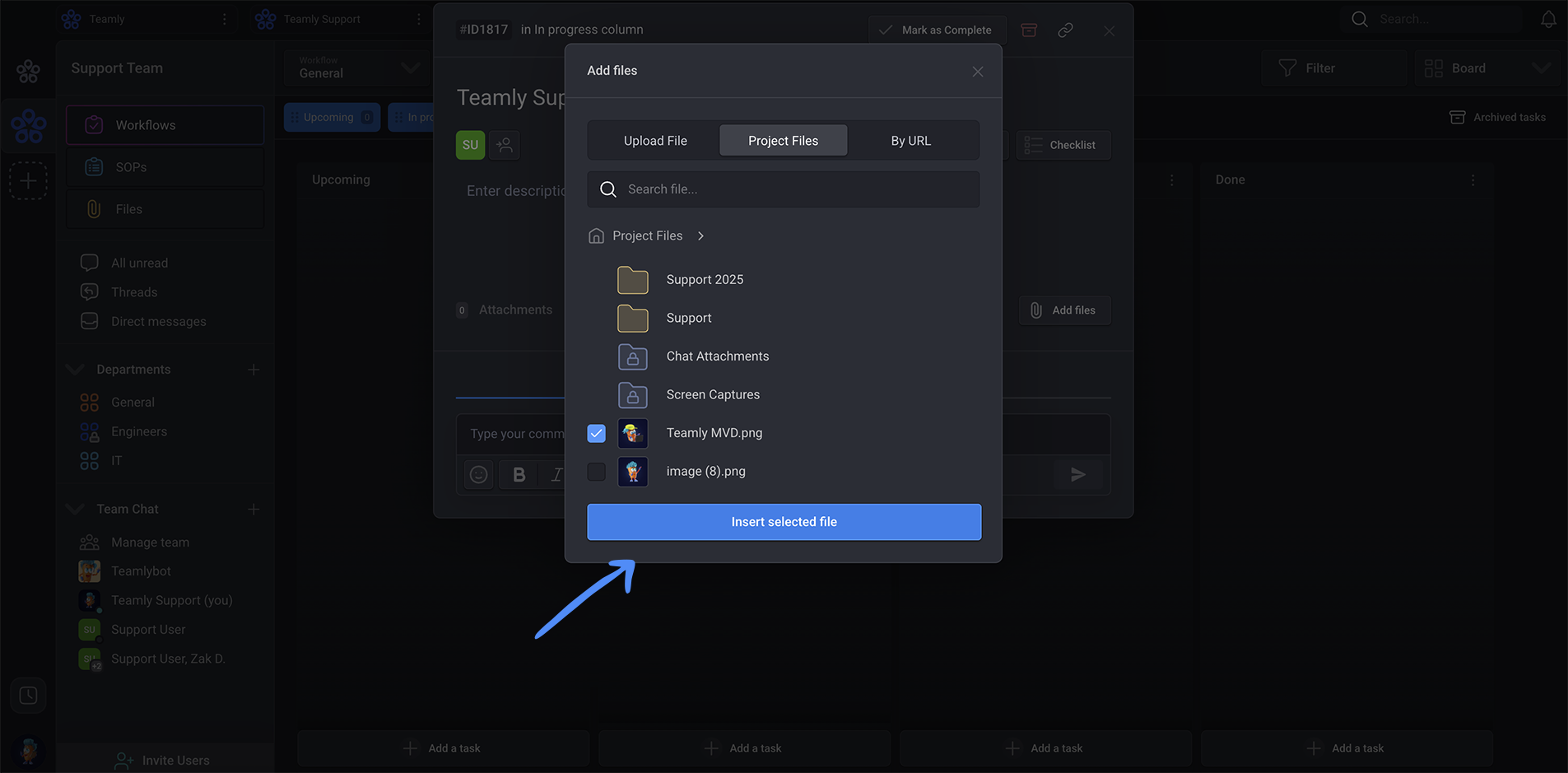The width and height of the screenshot is (1568, 773).
Task: Open the Support folder icon
Action: (x=633, y=319)
